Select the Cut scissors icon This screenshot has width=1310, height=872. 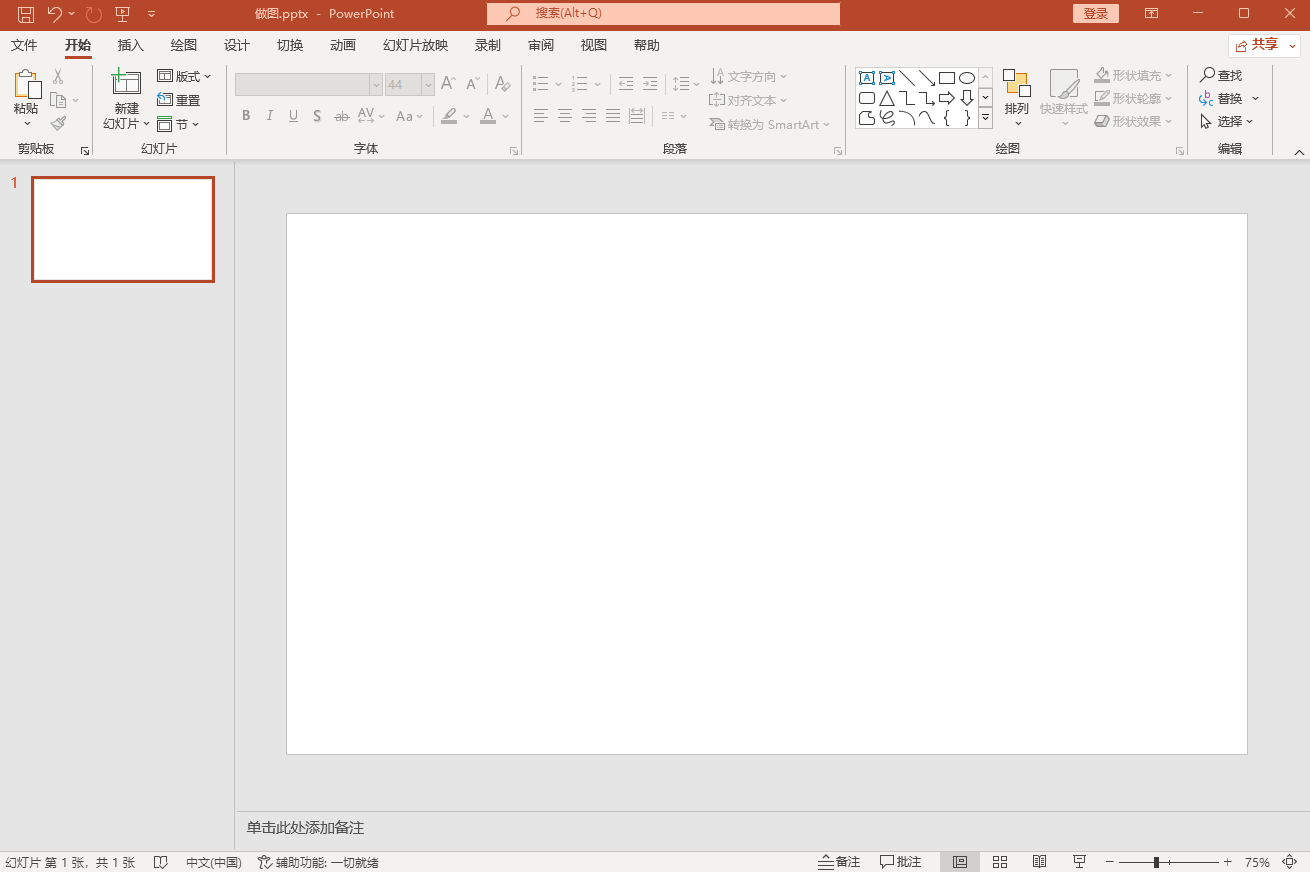58,76
